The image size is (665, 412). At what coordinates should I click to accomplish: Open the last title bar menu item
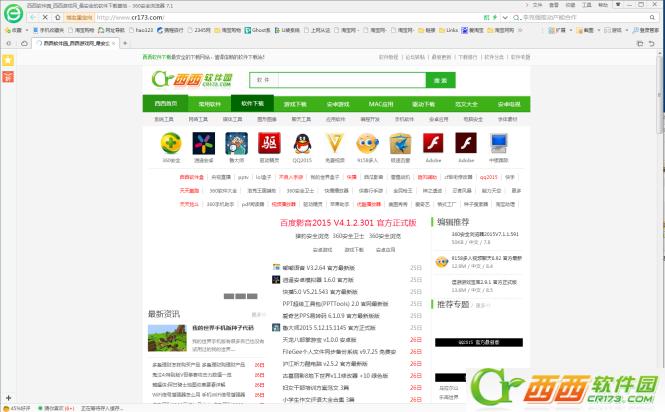603,5
